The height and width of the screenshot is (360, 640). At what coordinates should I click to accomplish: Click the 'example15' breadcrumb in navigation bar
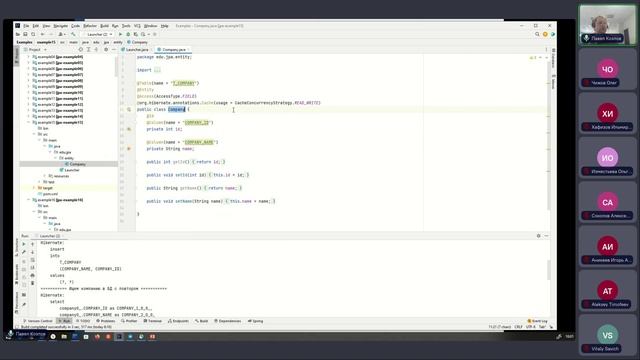(46, 42)
